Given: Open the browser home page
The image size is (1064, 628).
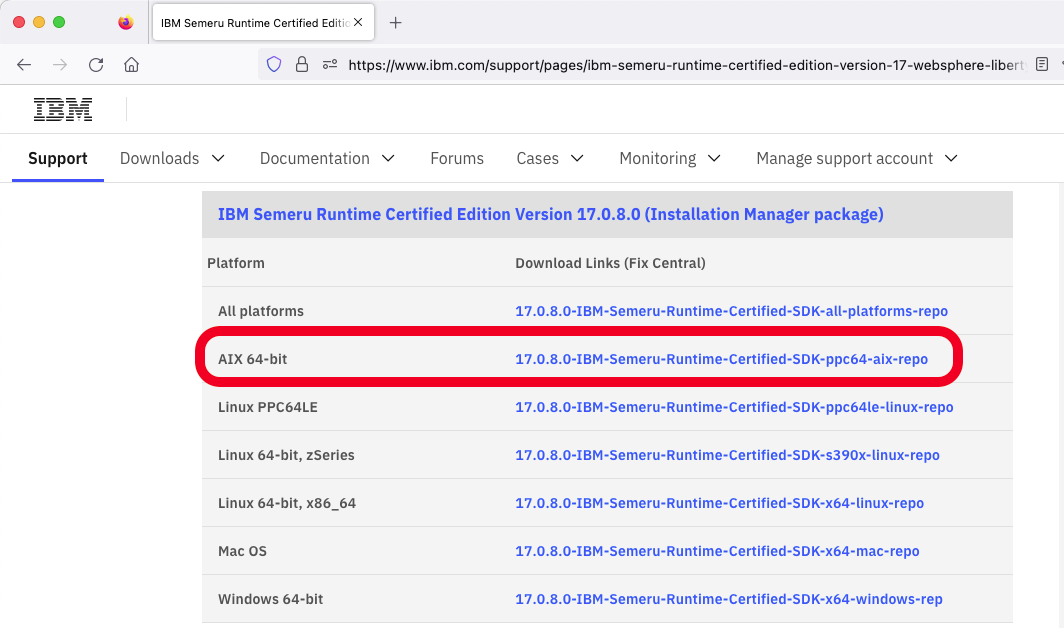Looking at the screenshot, I should coord(131,64).
